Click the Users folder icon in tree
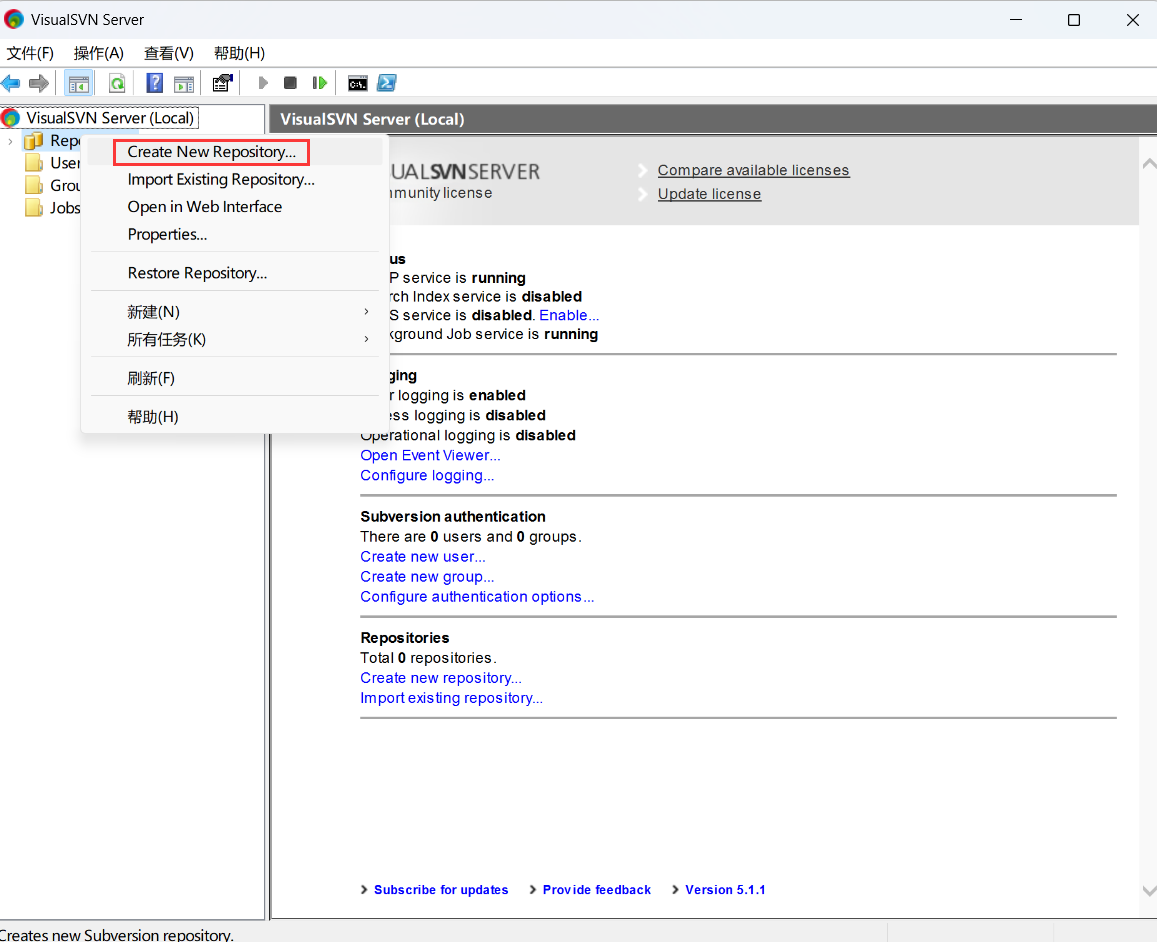The image size is (1157, 942). click(33, 163)
